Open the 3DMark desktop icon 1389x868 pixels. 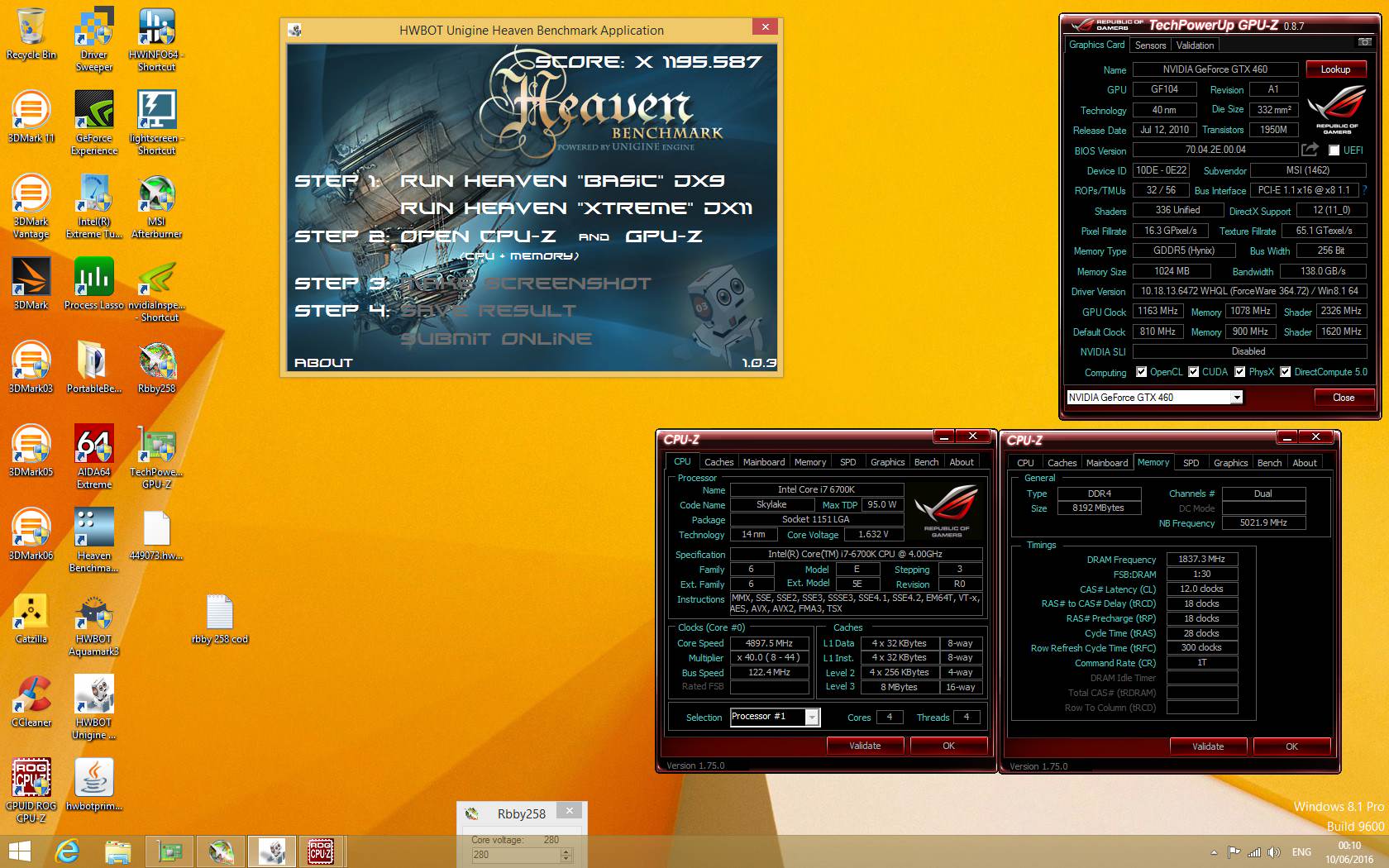[31, 284]
